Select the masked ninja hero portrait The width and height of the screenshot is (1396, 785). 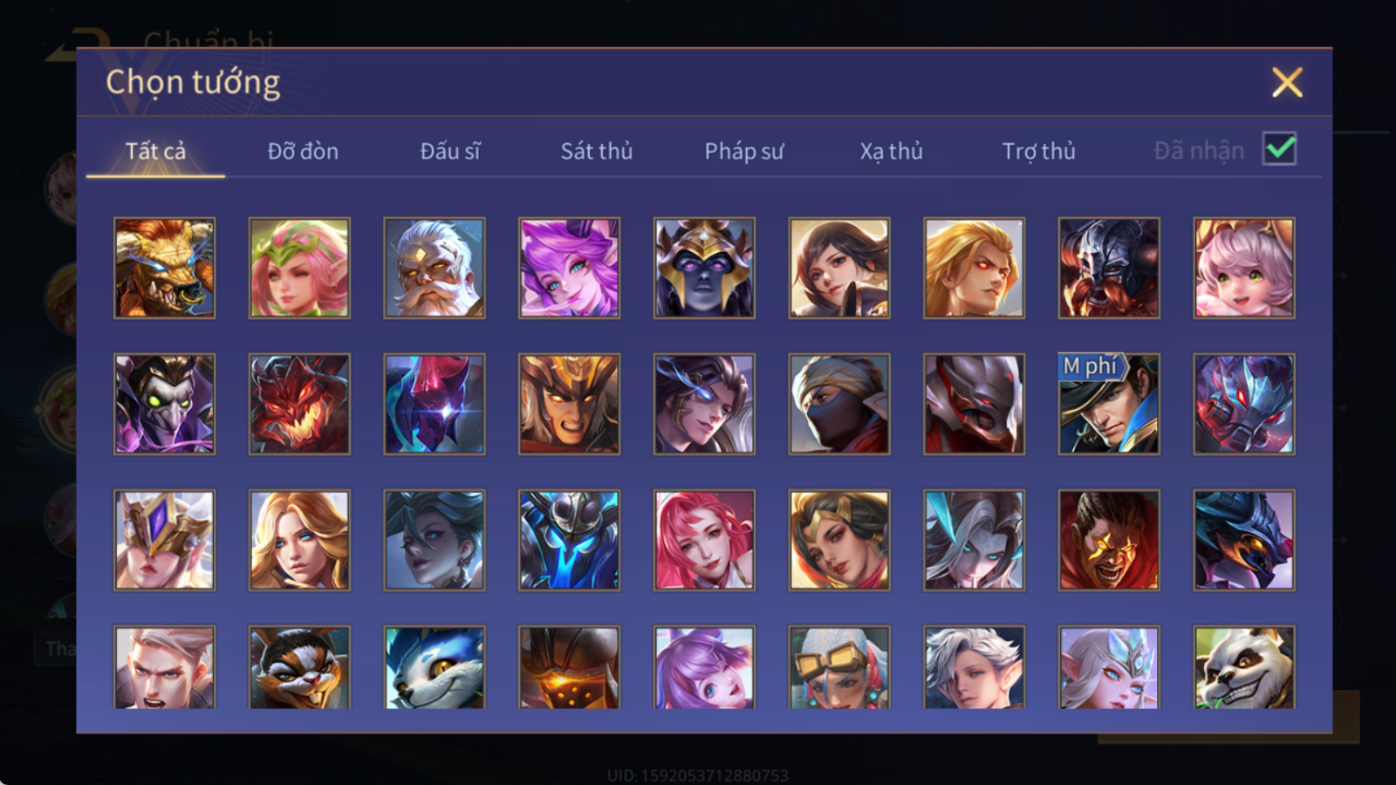point(839,404)
